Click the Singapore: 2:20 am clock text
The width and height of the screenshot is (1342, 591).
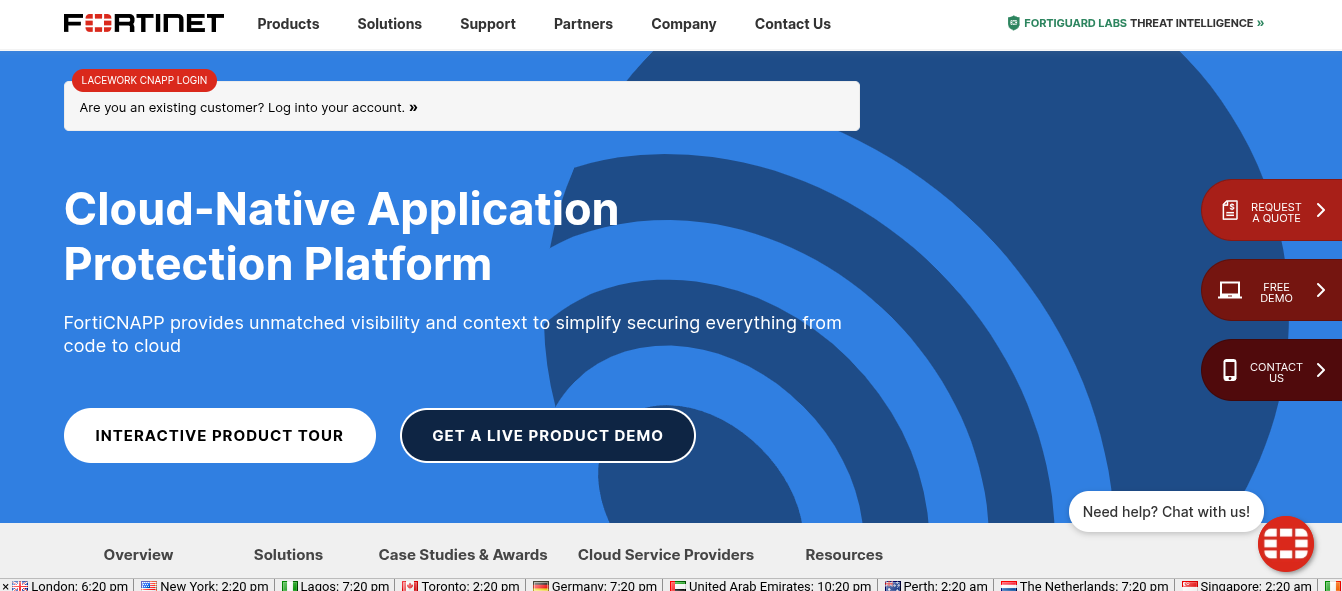(x=1256, y=586)
